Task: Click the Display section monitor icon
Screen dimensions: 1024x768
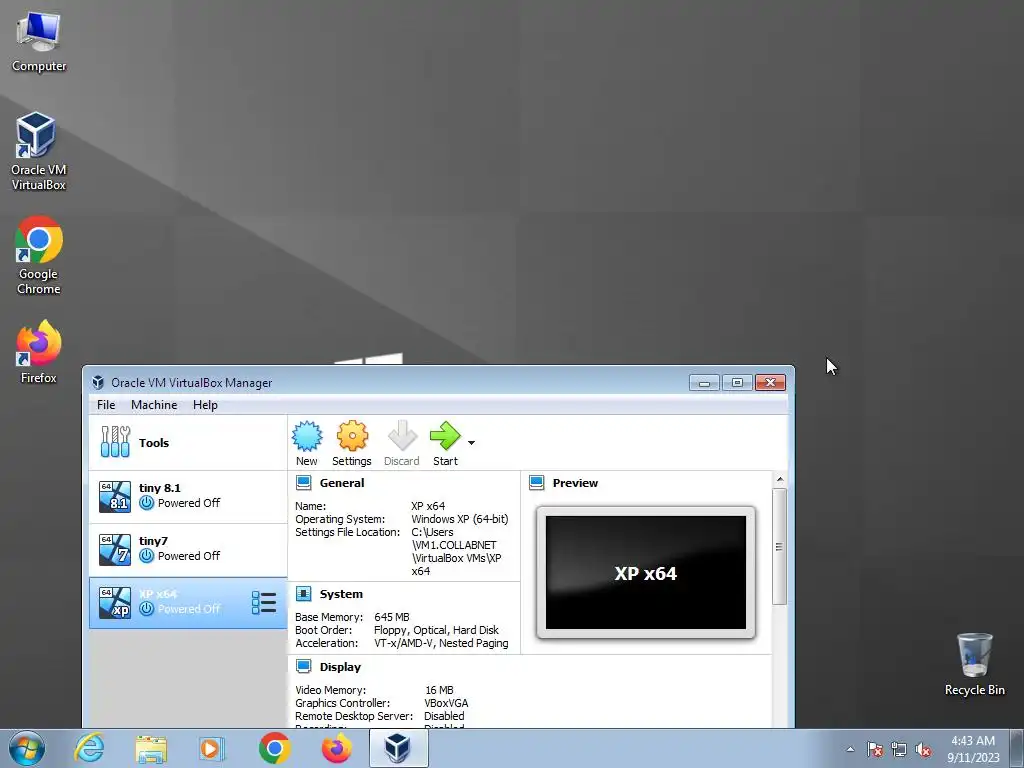Action: 304,666
